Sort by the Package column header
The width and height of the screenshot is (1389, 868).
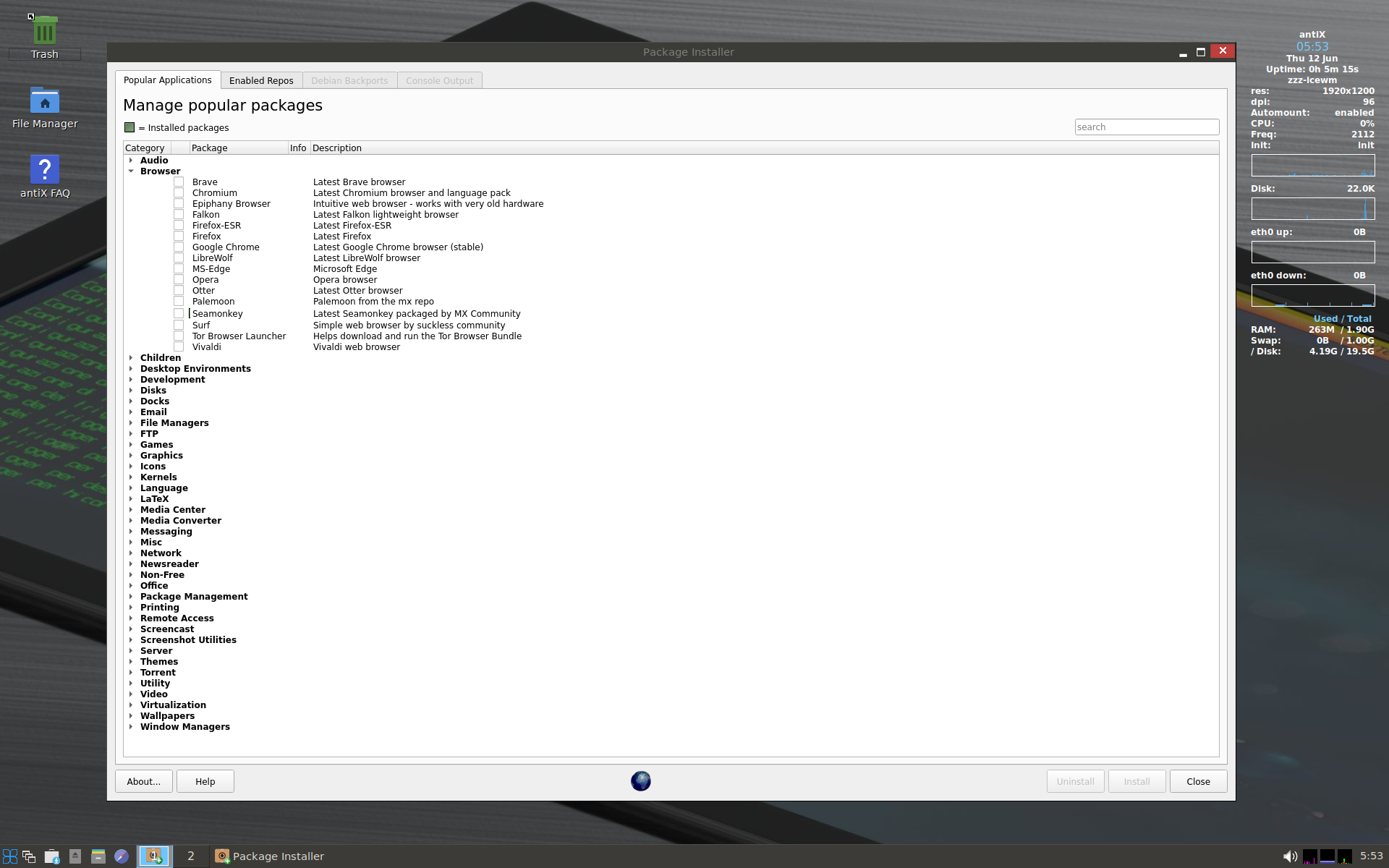click(239, 148)
